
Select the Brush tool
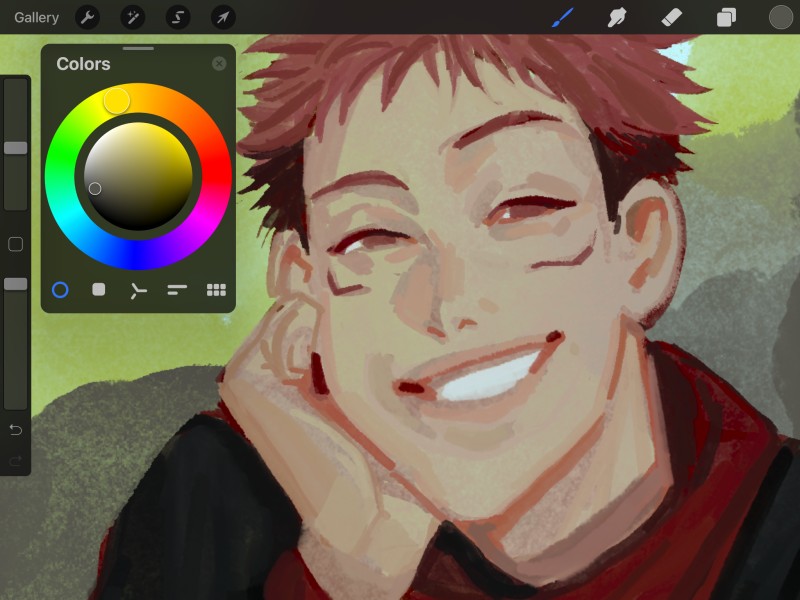562,18
